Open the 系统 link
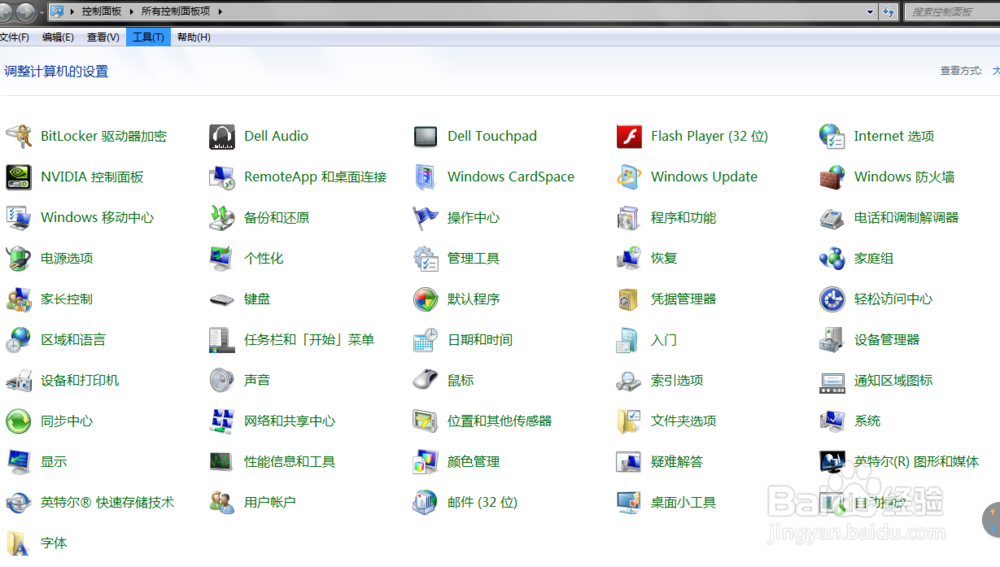The width and height of the screenshot is (1000, 567). tap(867, 421)
